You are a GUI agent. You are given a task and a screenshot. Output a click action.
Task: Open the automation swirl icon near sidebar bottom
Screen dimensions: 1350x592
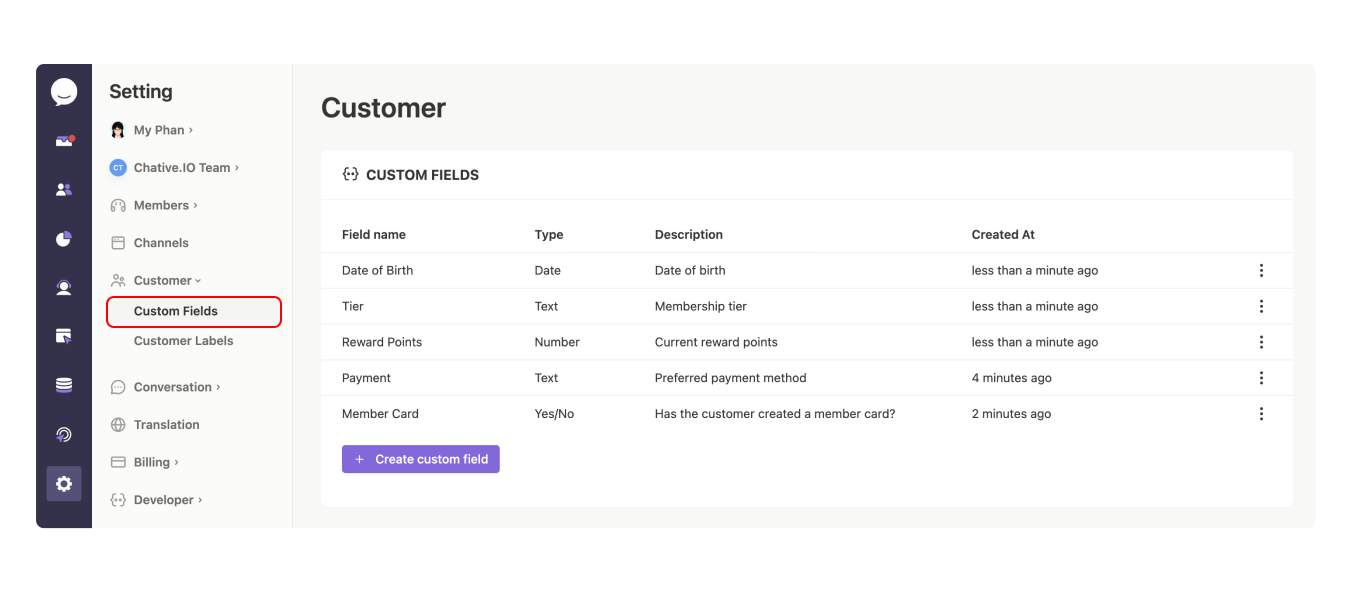pyautogui.click(x=64, y=435)
